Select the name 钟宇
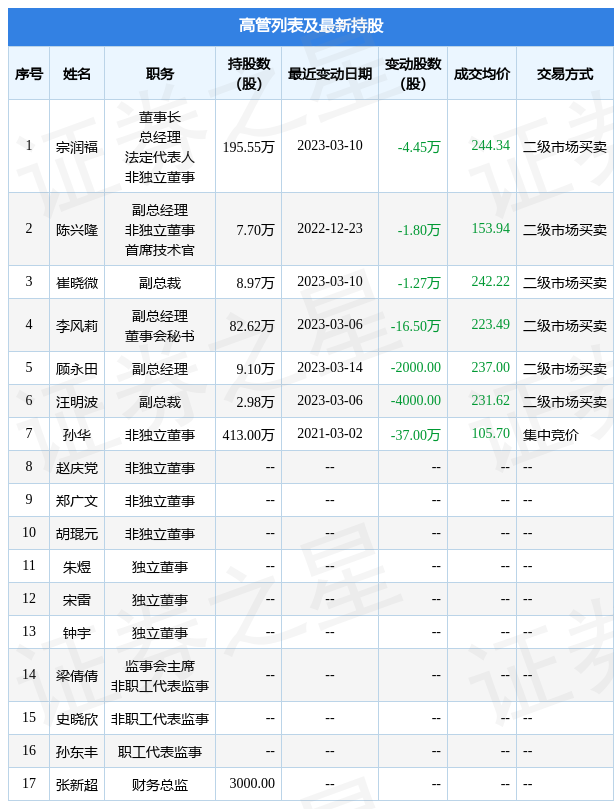Image resolution: width=614 pixels, height=809 pixels. click(77, 633)
